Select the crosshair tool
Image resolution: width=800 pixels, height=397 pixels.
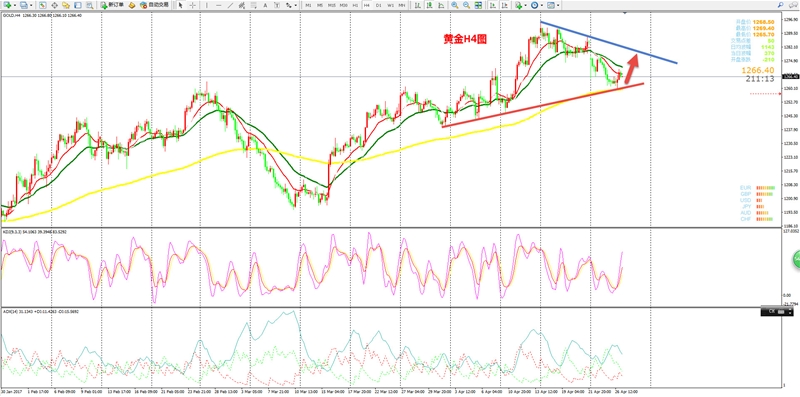[192, 5]
